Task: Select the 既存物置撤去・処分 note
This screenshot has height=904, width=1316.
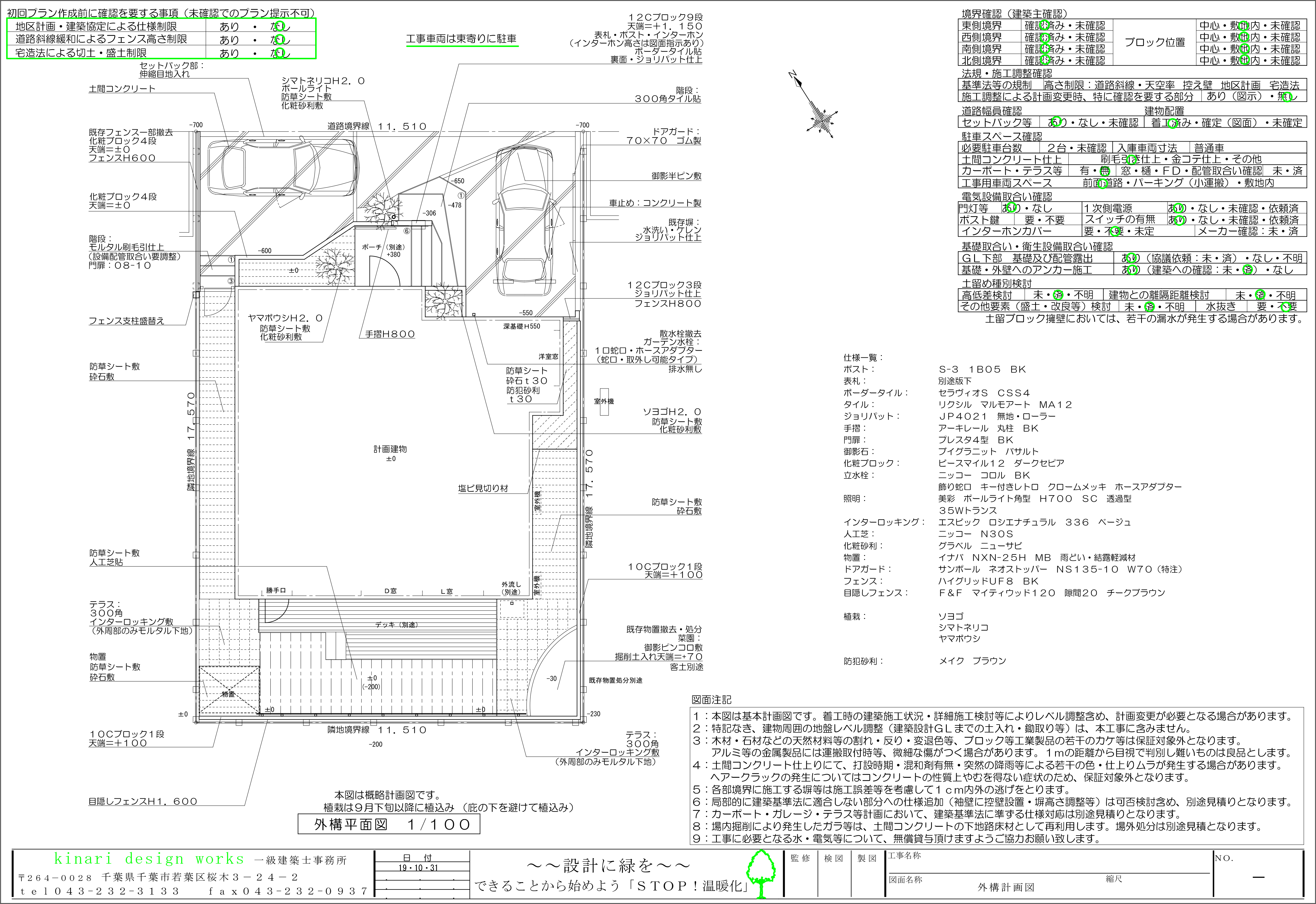Action: [x=664, y=629]
